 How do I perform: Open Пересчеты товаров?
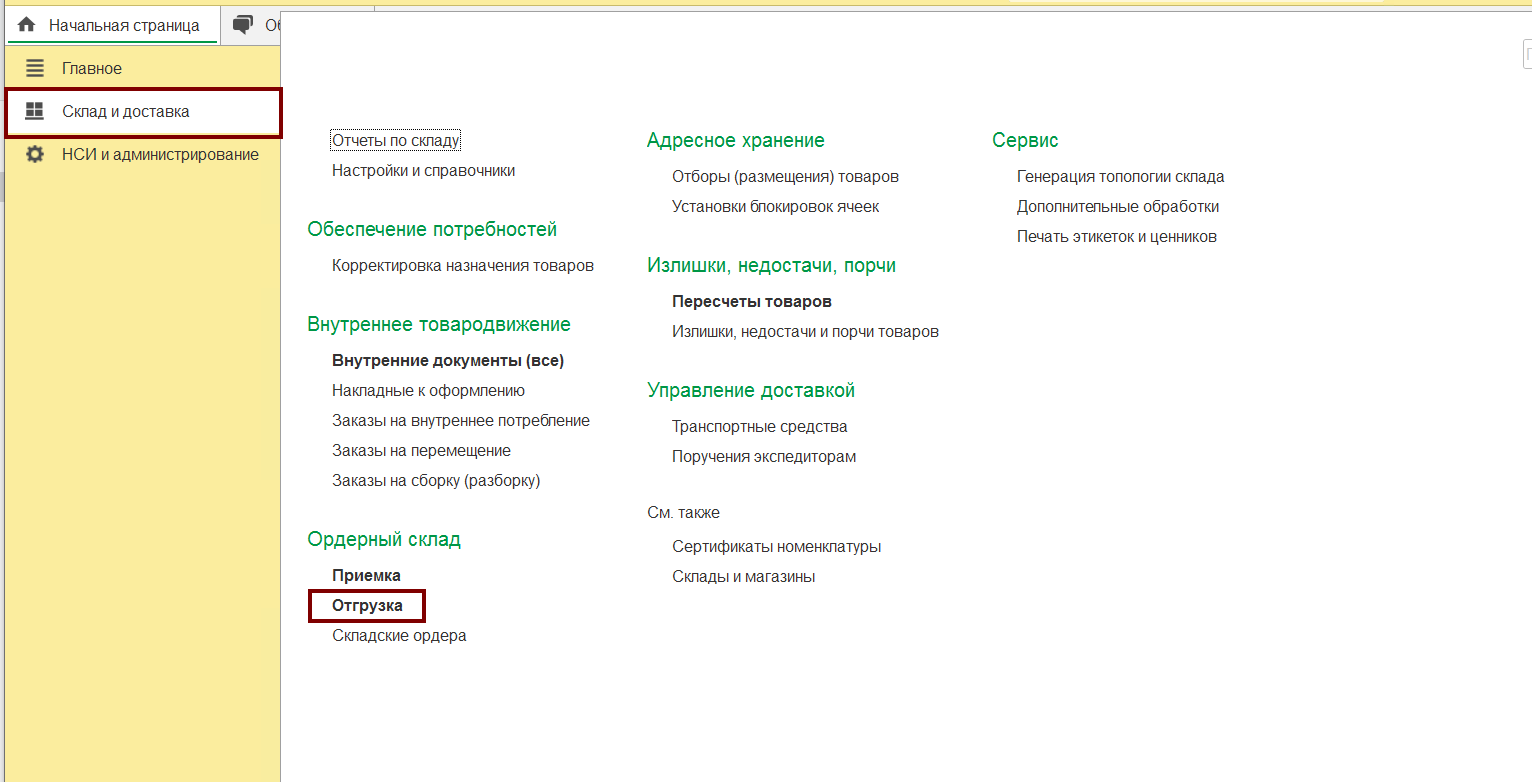[752, 302]
